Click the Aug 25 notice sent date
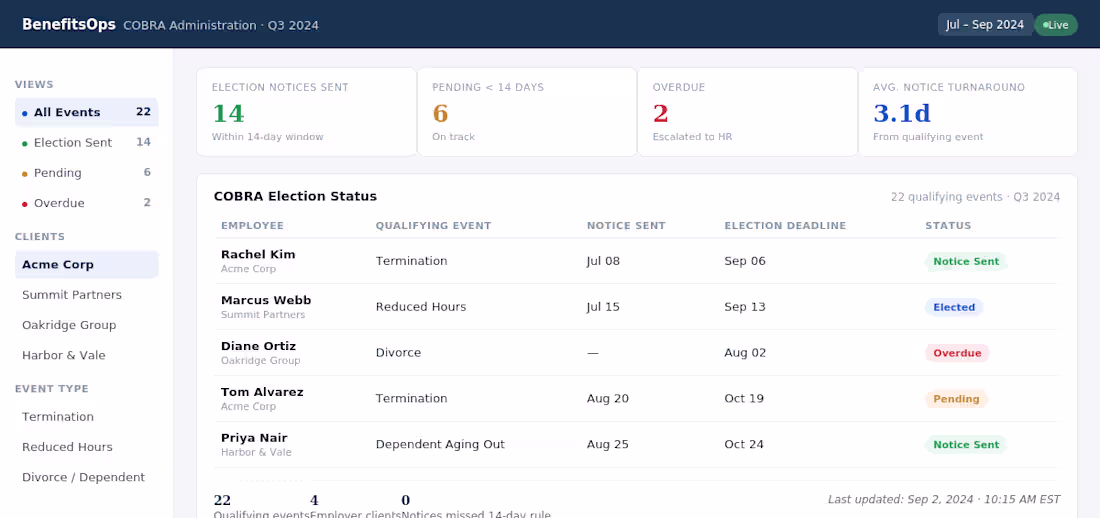The height and width of the screenshot is (518, 1100). 608,444
